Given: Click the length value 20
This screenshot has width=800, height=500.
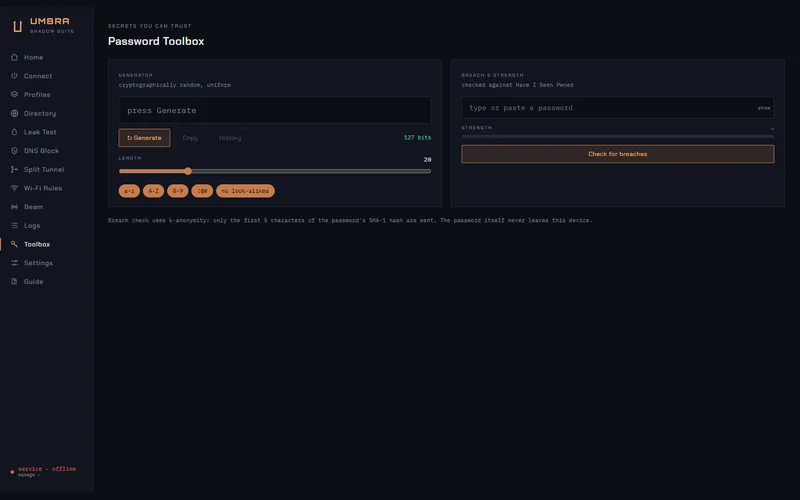Looking at the screenshot, I should tap(428, 159).
